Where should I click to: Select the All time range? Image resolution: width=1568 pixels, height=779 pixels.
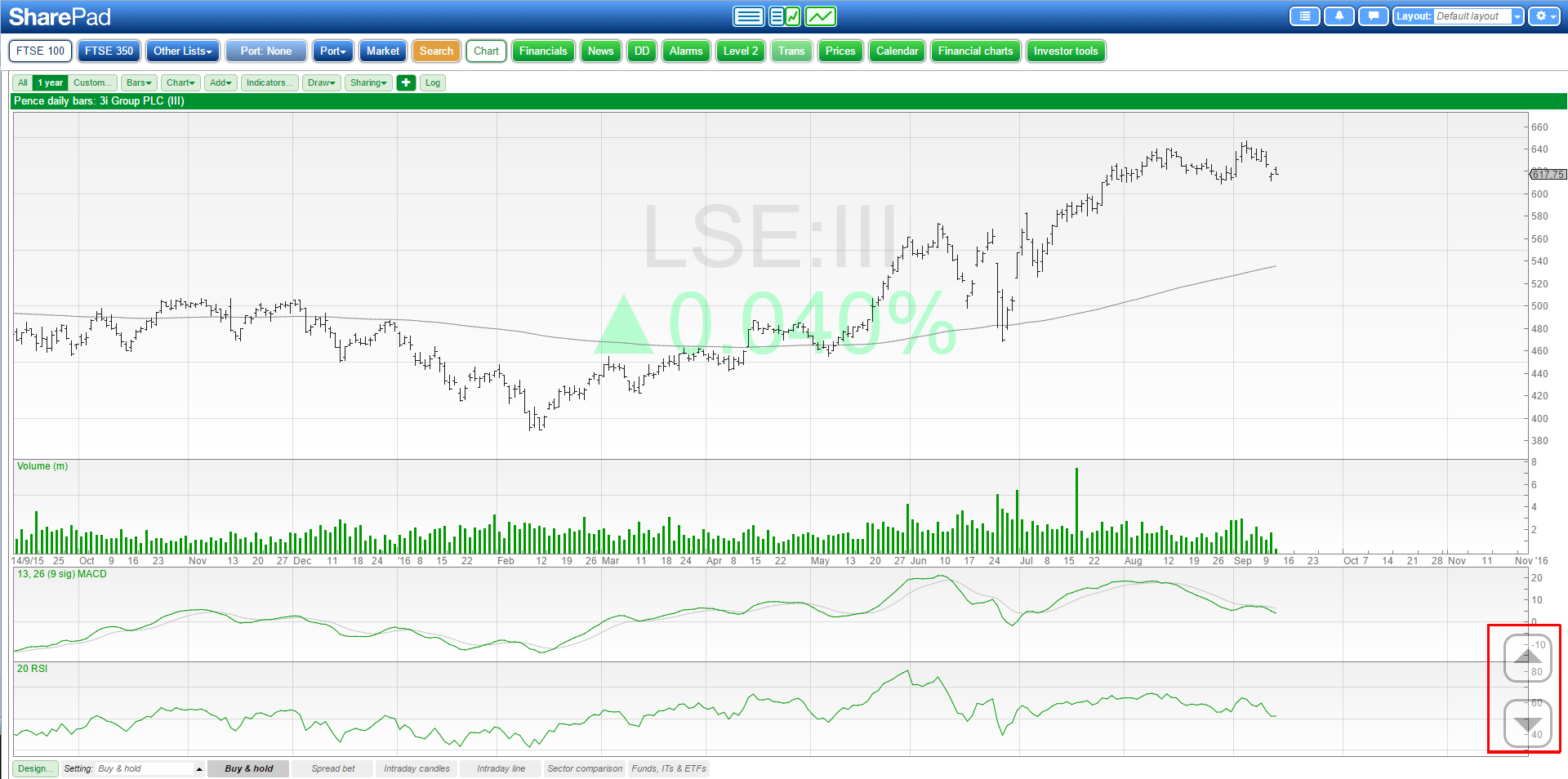(x=23, y=82)
